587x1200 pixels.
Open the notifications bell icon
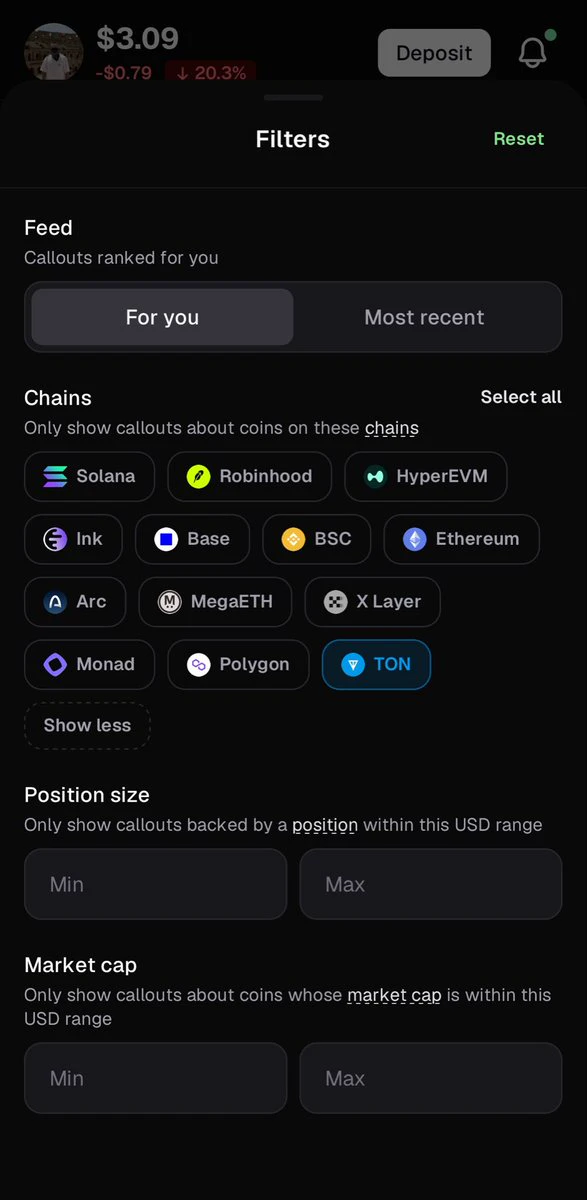click(533, 53)
